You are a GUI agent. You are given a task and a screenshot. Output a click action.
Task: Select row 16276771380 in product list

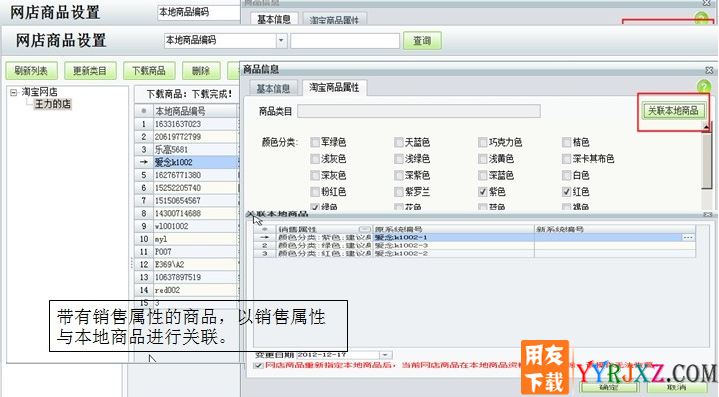[186, 175]
